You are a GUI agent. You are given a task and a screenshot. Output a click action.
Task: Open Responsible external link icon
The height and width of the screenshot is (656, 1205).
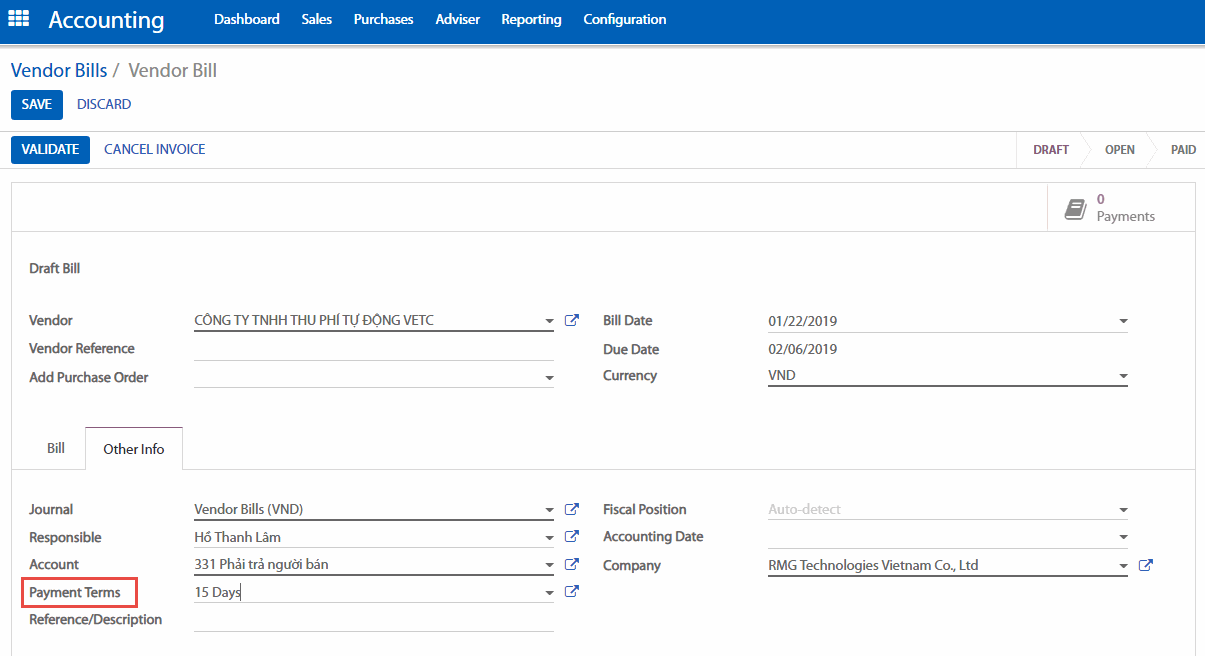[x=572, y=537]
